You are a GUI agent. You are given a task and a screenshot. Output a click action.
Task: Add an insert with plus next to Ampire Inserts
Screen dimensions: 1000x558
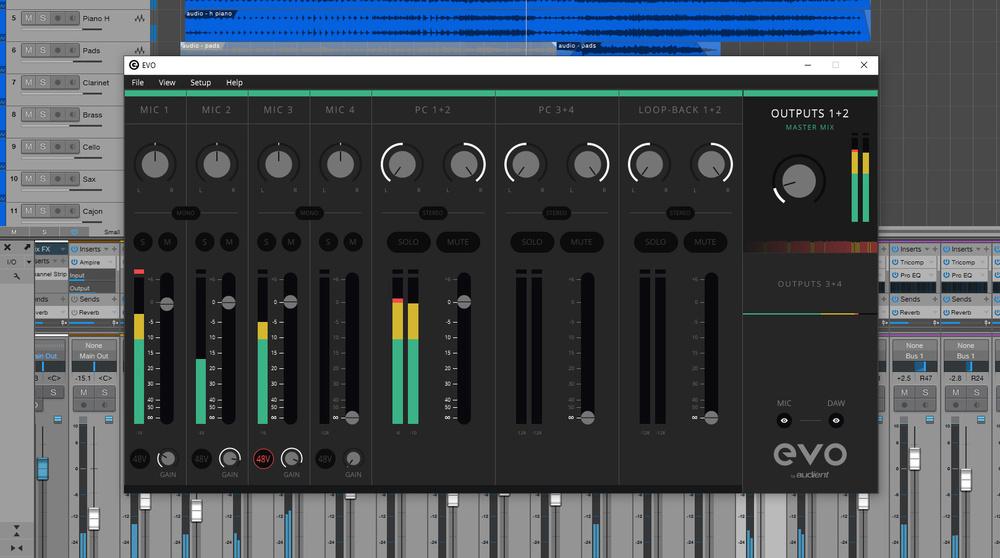pyautogui.click(x=114, y=249)
